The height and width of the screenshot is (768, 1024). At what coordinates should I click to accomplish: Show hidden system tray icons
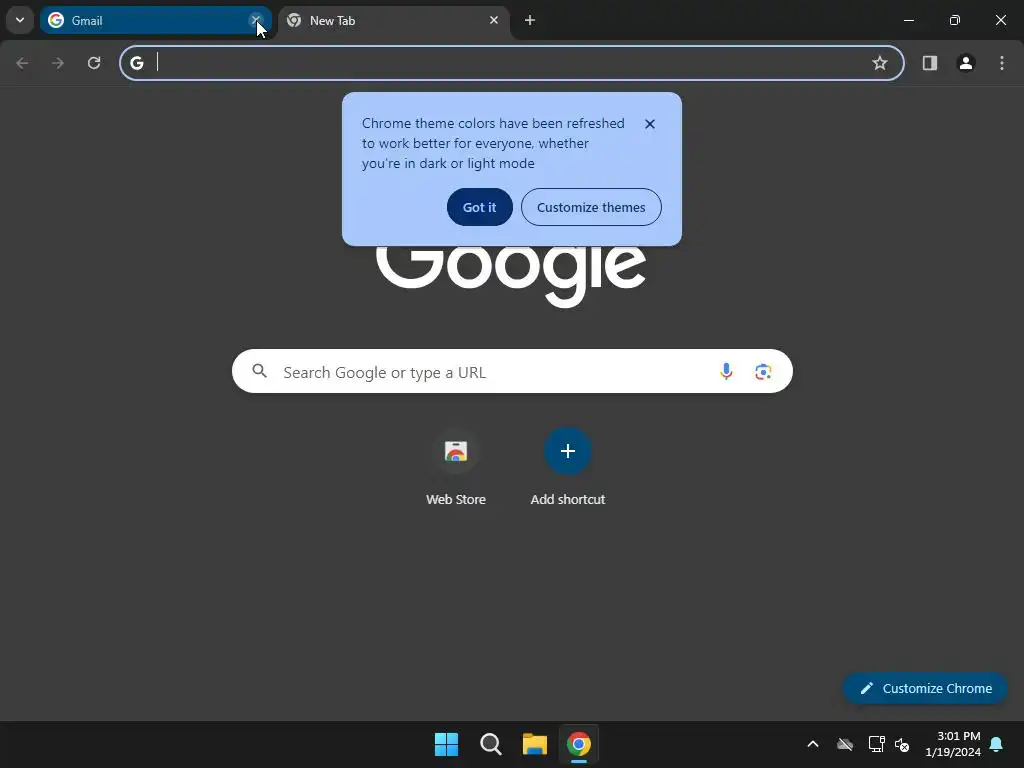point(813,744)
